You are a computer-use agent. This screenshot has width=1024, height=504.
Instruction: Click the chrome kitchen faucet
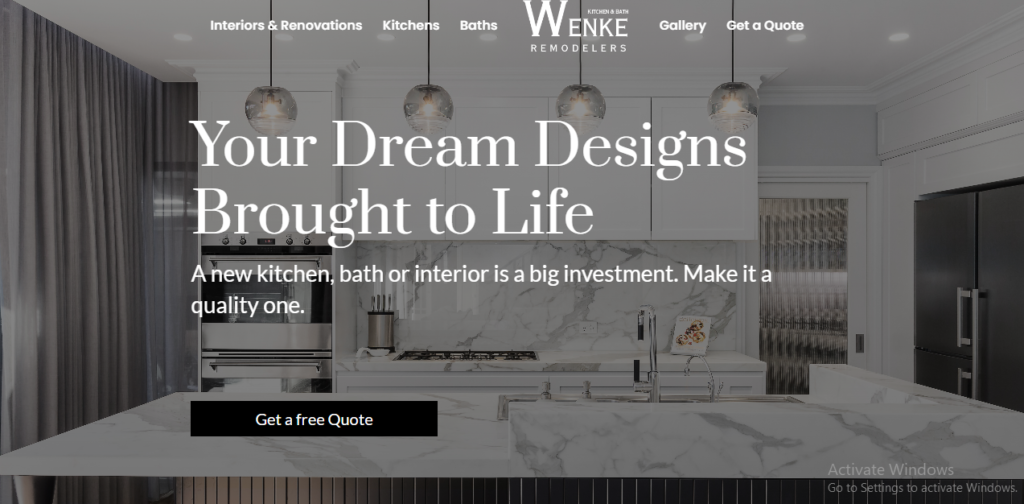[x=648, y=353]
